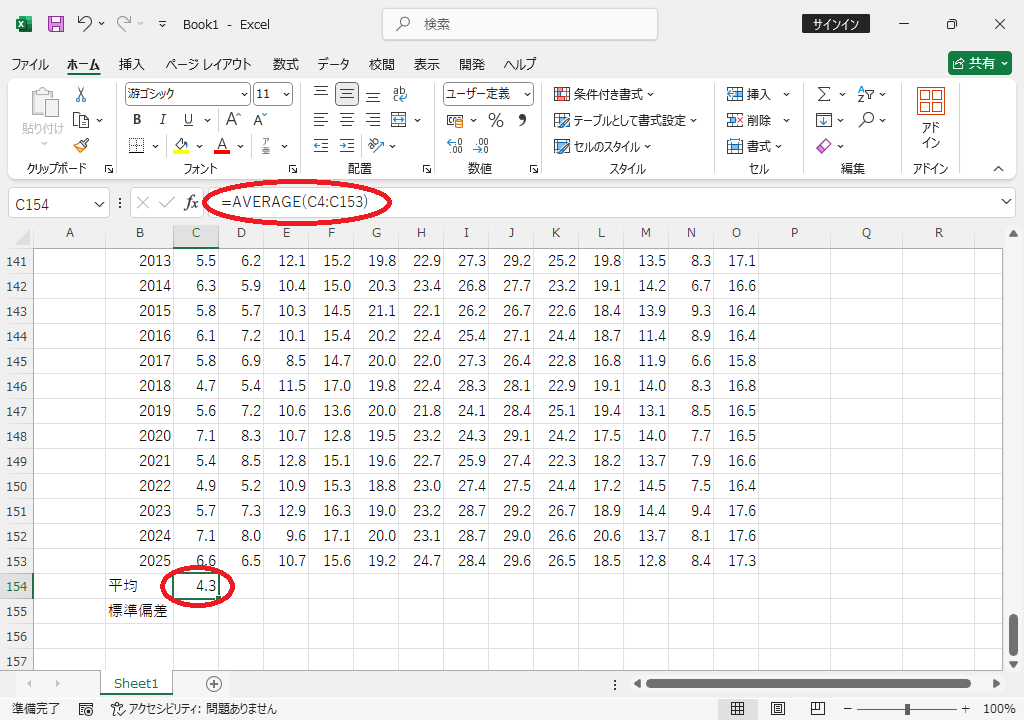Align text to the right
Screen dimensions: 1024x720
click(373, 120)
